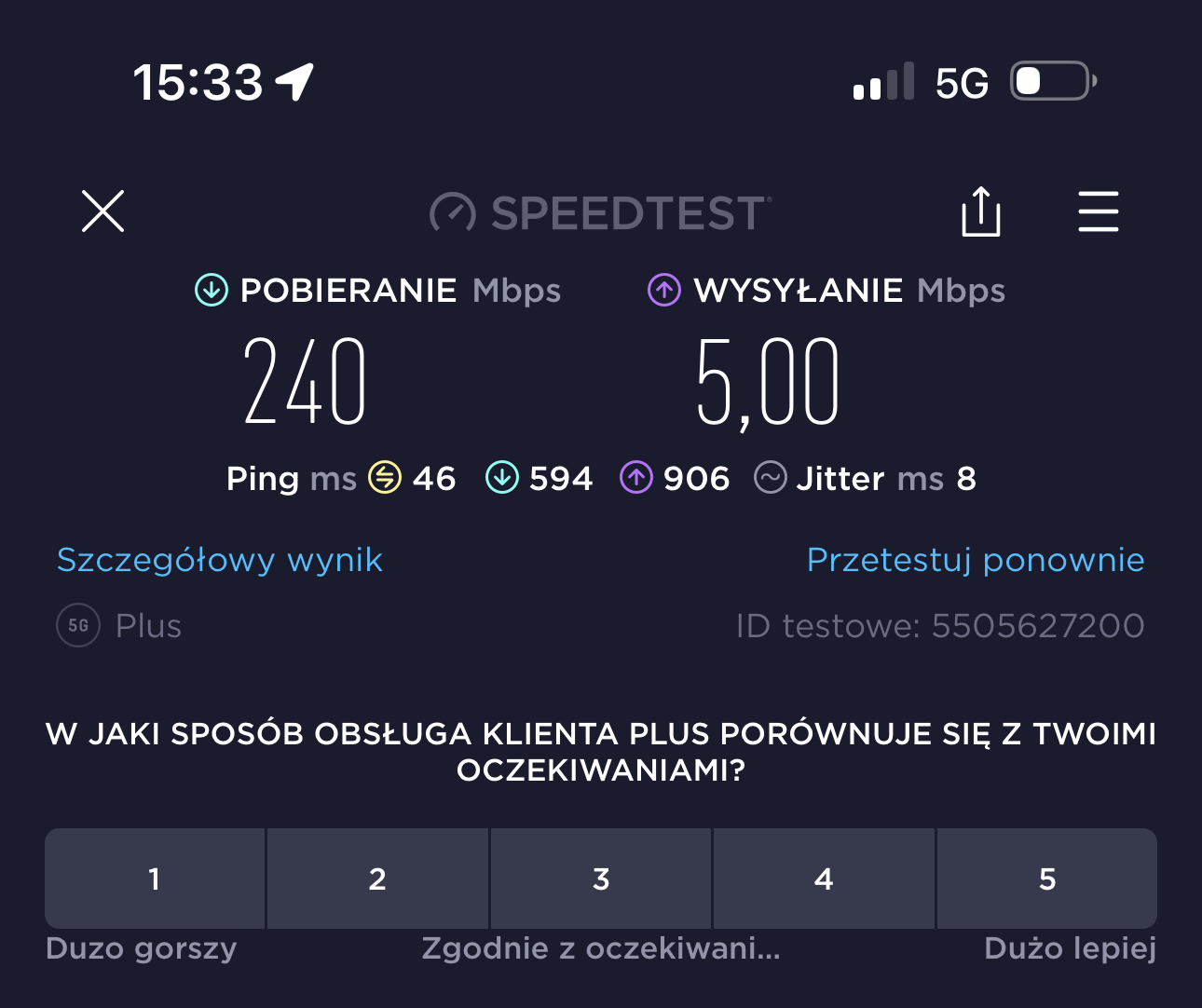Screen dimensions: 1202x1008
Task: Tap the 240 Mbps download result
Action: pyautogui.click(x=306, y=382)
